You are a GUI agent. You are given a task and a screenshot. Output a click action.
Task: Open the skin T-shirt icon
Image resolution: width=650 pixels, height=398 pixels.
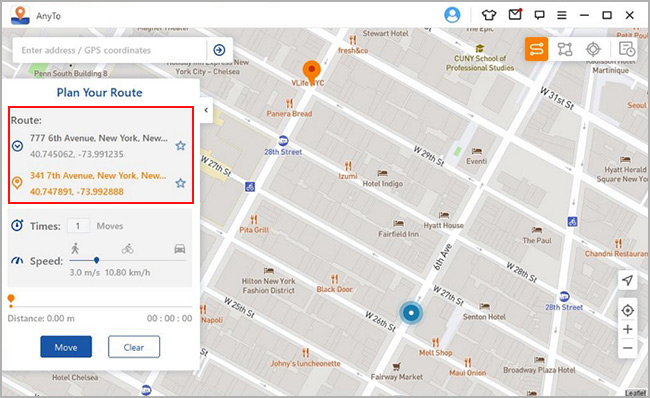489,15
